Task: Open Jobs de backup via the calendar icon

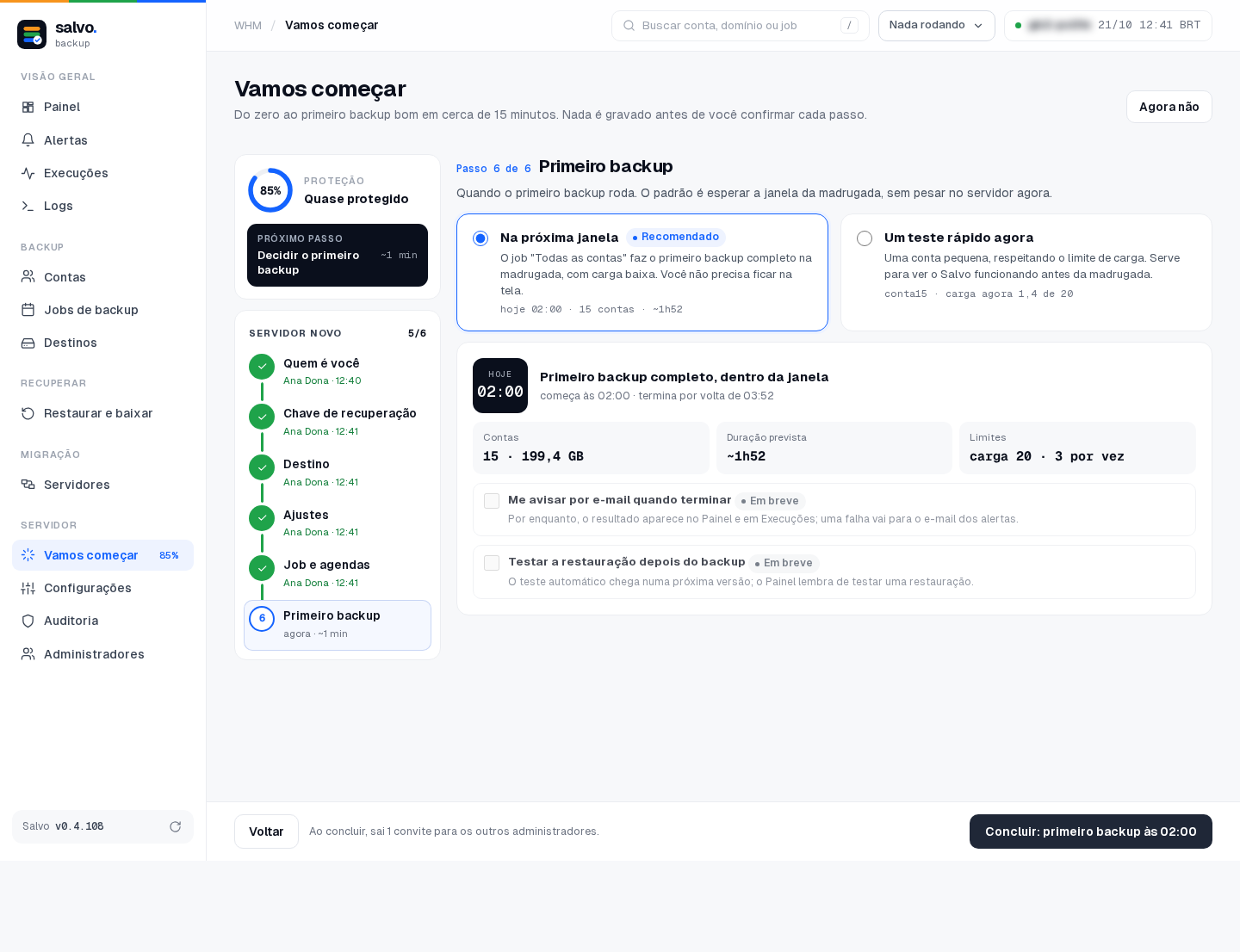Action: coord(28,310)
